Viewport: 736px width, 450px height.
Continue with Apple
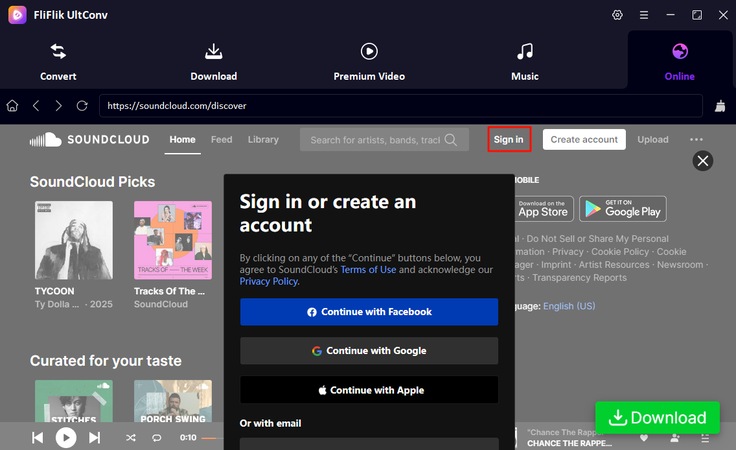[x=369, y=390]
